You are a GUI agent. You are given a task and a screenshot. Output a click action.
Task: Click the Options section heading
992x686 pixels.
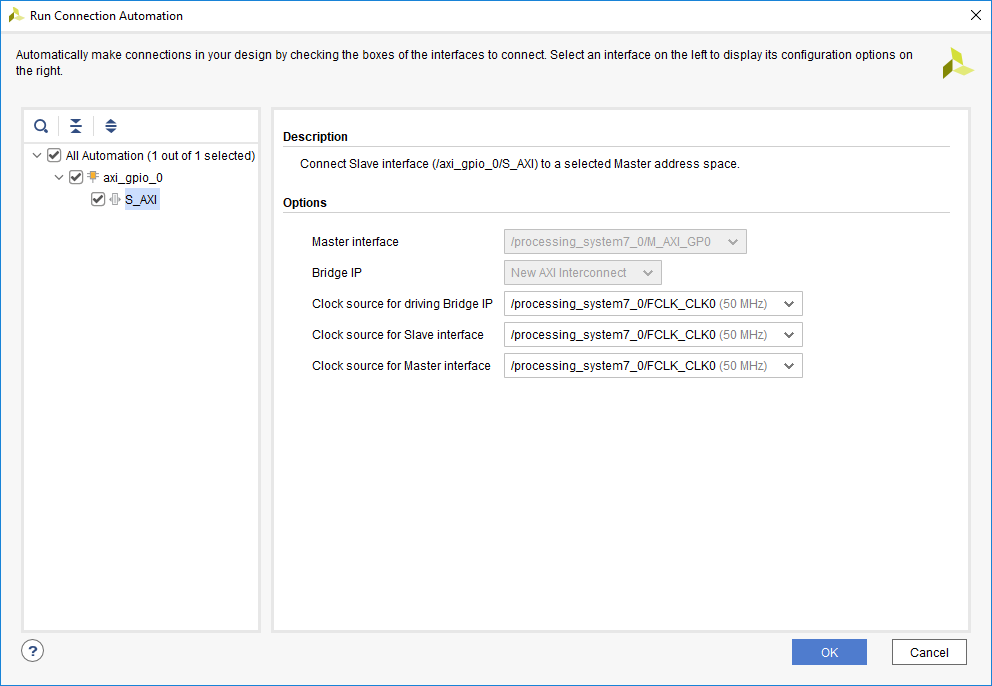[305, 203]
